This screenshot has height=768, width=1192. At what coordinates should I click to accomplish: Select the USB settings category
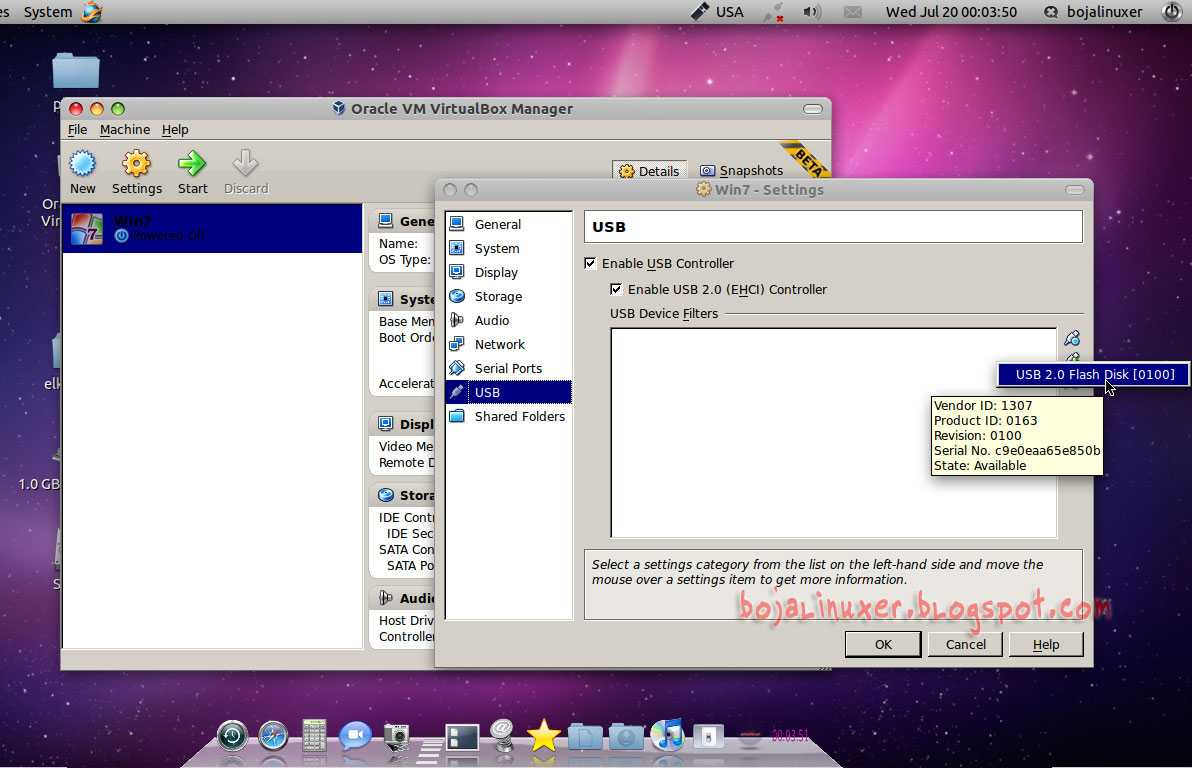tap(508, 392)
